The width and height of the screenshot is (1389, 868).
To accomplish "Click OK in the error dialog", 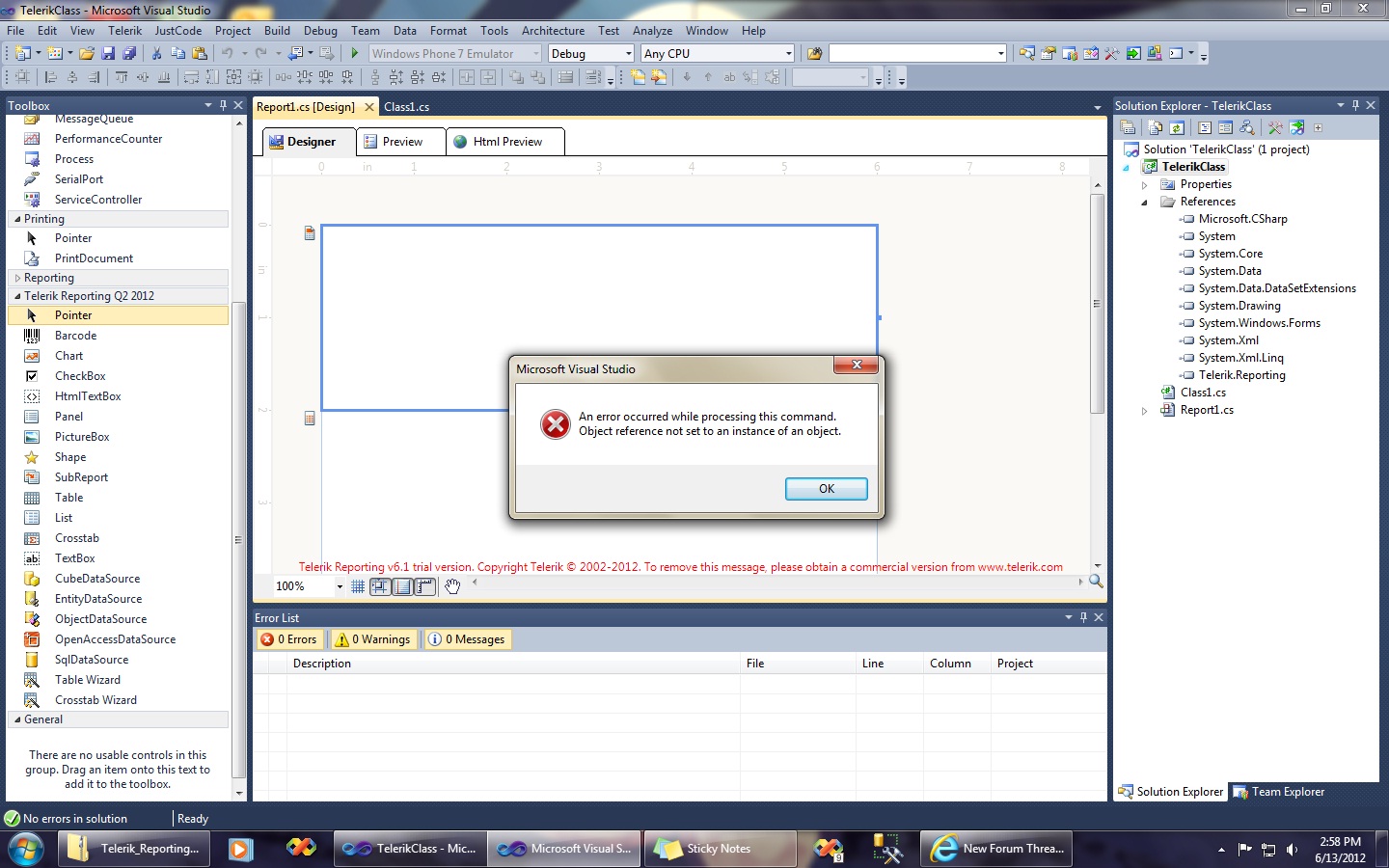I will click(827, 489).
